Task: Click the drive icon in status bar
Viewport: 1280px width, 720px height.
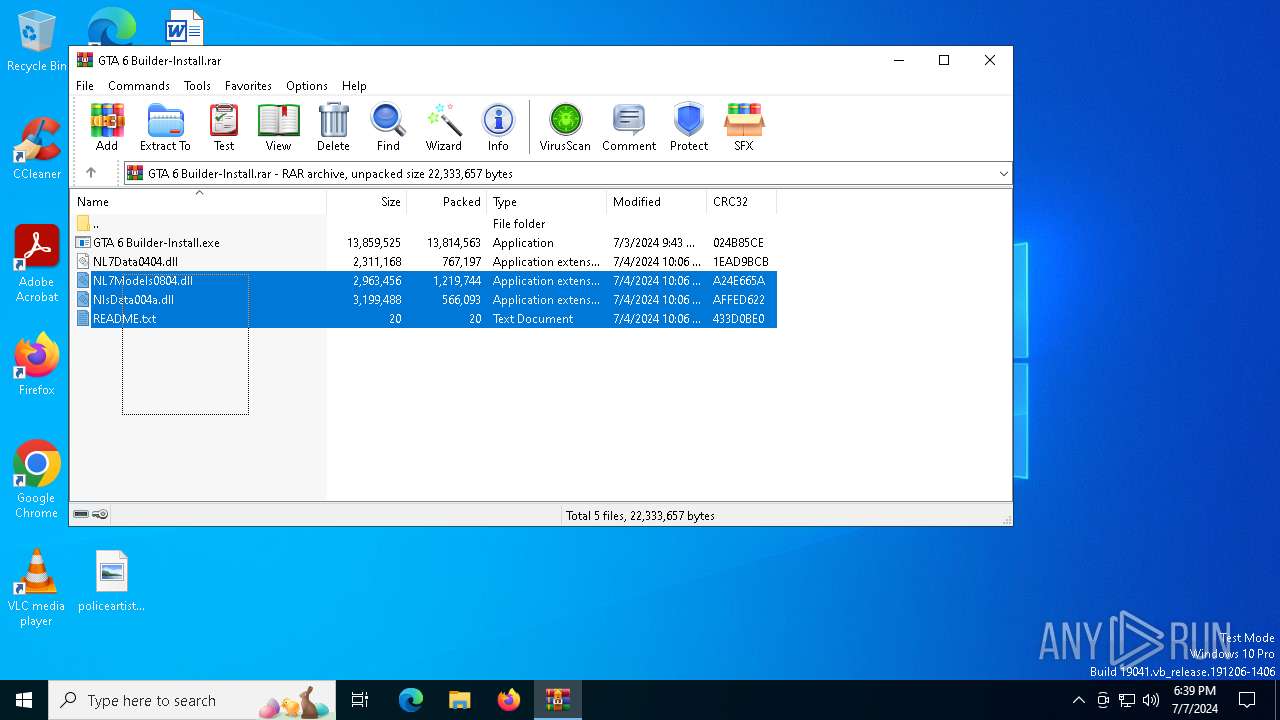Action: click(x=81, y=515)
